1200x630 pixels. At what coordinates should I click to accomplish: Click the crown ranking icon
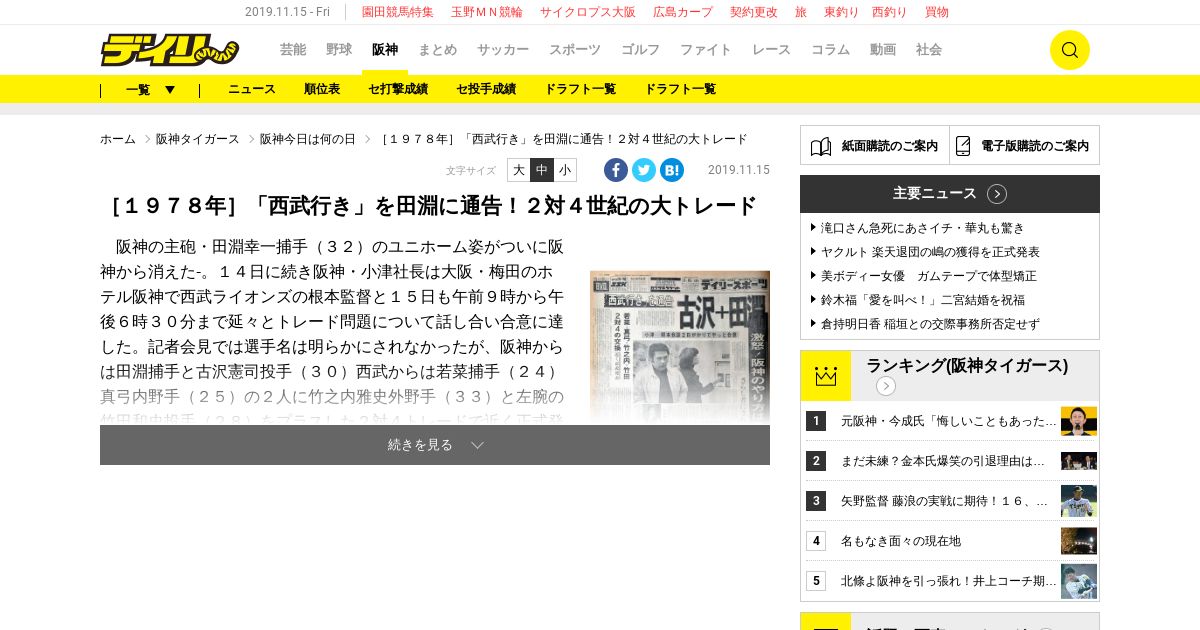point(826,376)
